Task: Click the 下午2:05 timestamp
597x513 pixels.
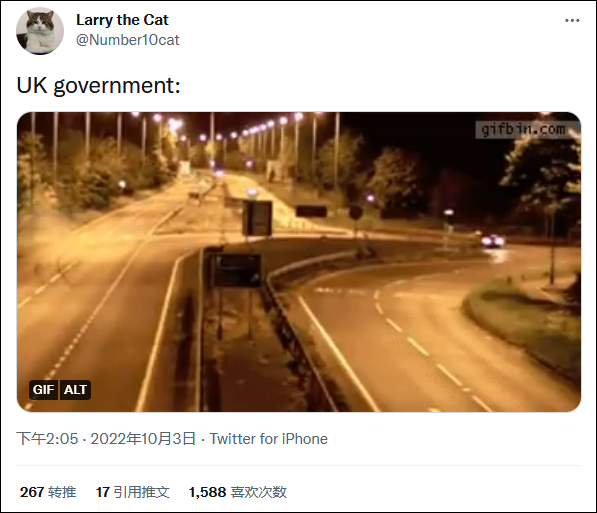Action: tap(47, 439)
